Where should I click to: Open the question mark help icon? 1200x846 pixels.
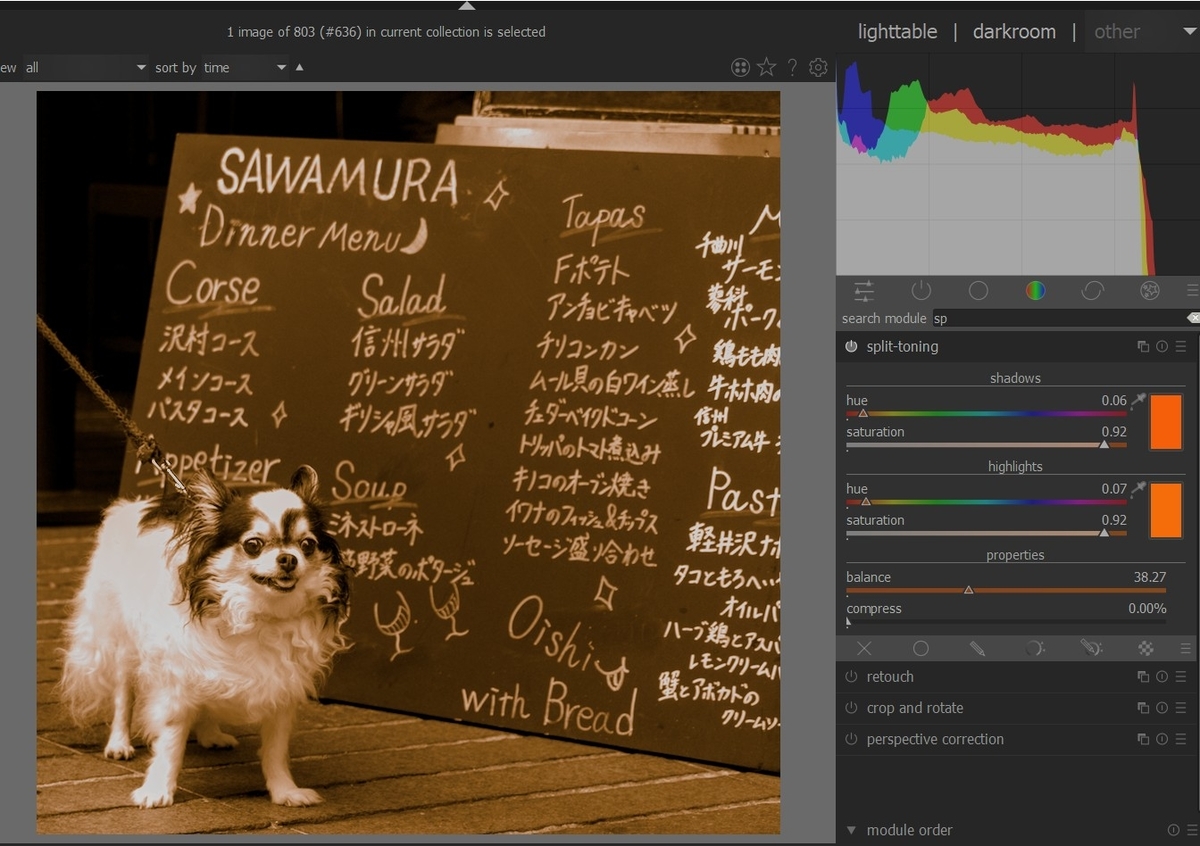click(792, 67)
